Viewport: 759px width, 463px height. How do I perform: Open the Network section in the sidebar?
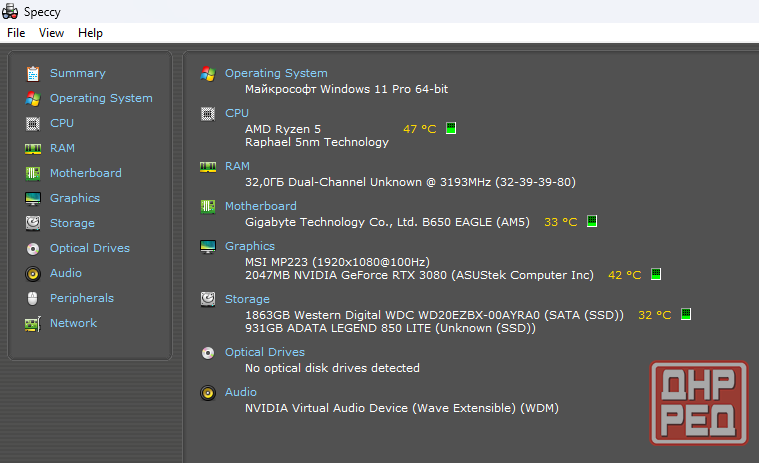tap(74, 323)
